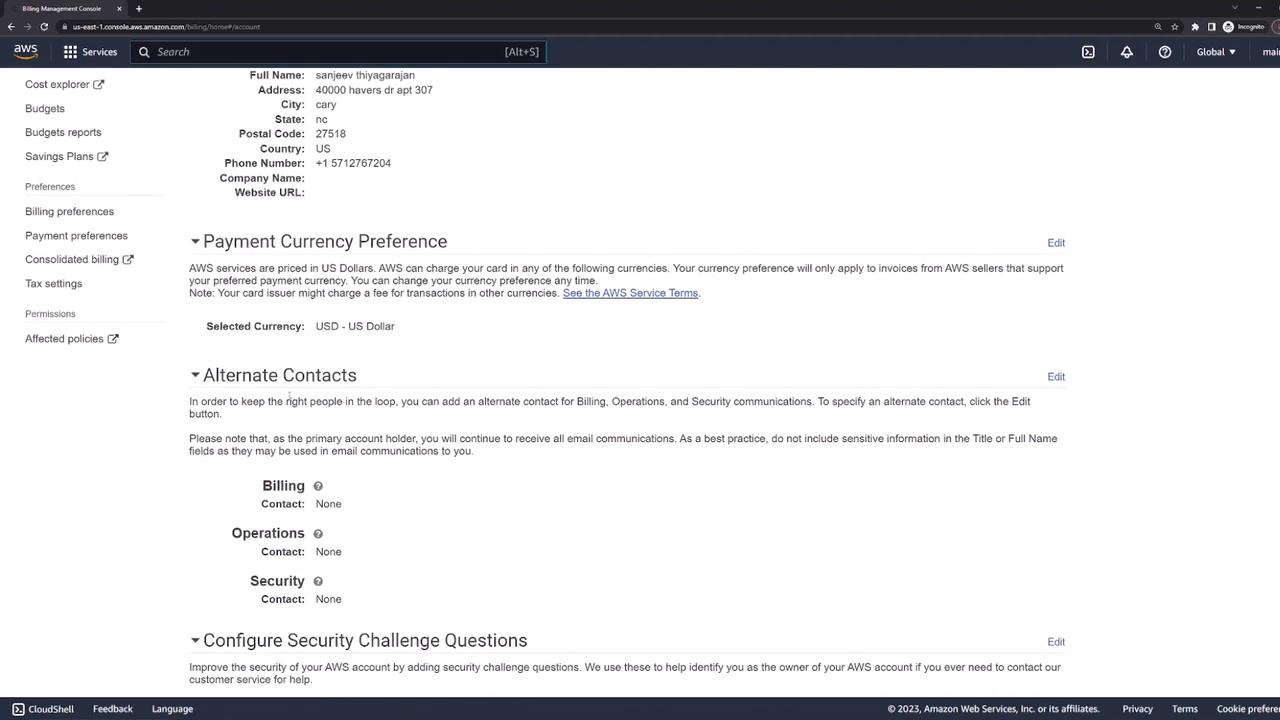The height and width of the screenshot is (720, 1280).
Task: Toggle the browser side panel icon
Action: click(1211, 27)
